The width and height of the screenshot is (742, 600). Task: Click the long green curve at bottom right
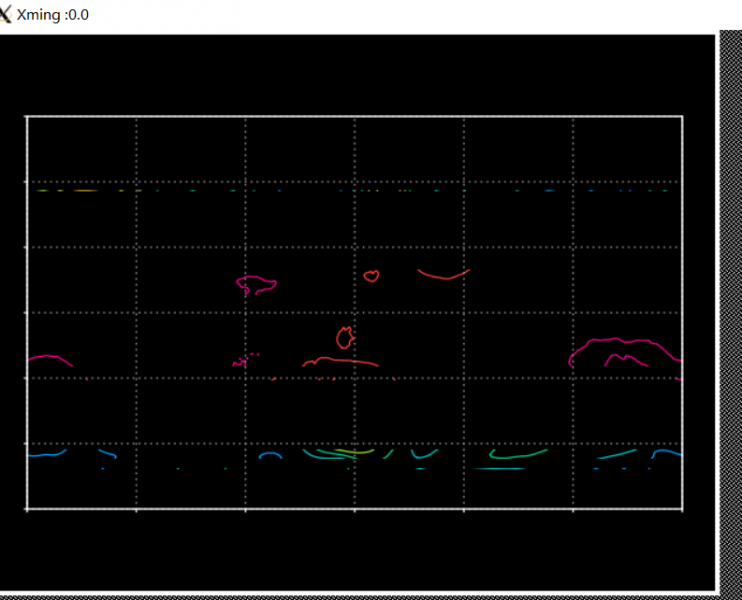coord(517,456)
